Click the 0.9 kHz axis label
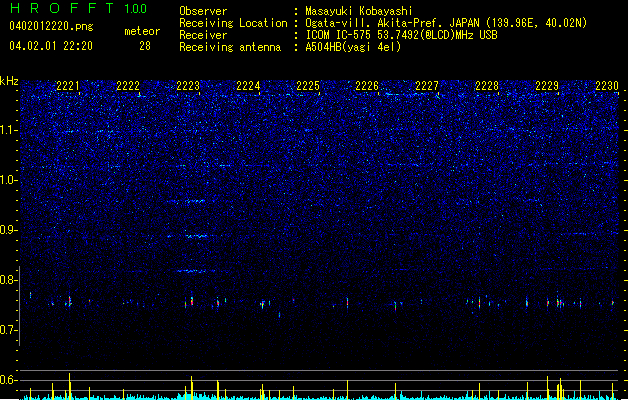The image size is (629, 400). [x=9, y=230]
